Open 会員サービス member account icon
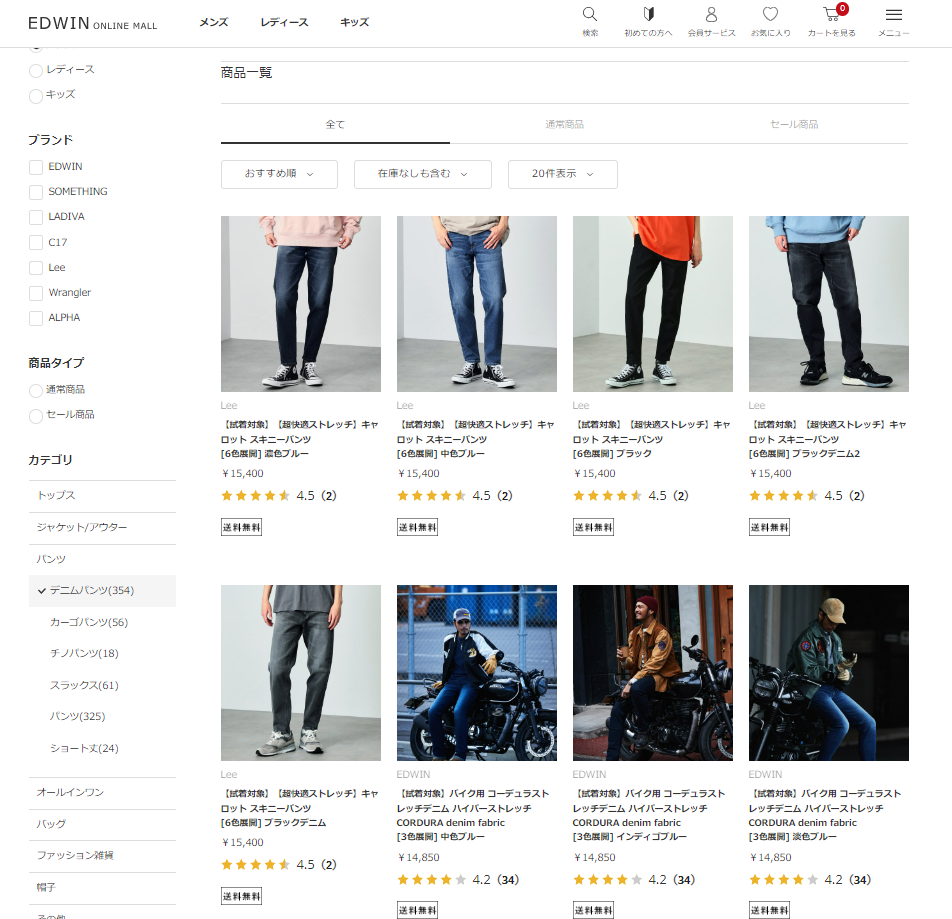This screenshot has width=952, height=919. (711, 15)
